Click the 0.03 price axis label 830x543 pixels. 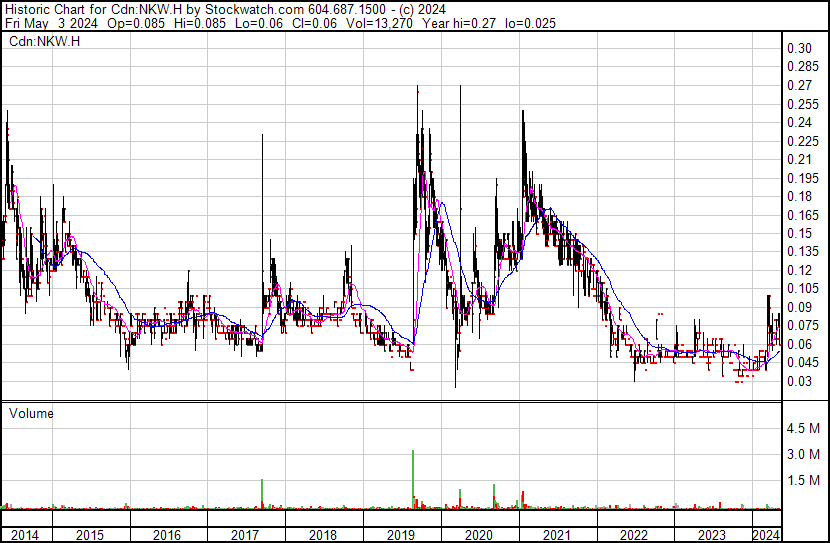(799, 381)
